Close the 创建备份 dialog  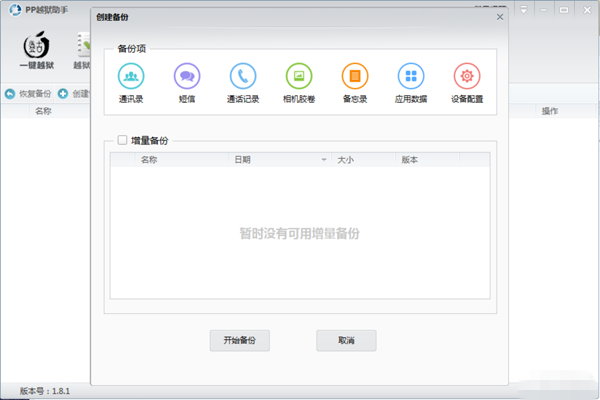coord(500,17)
